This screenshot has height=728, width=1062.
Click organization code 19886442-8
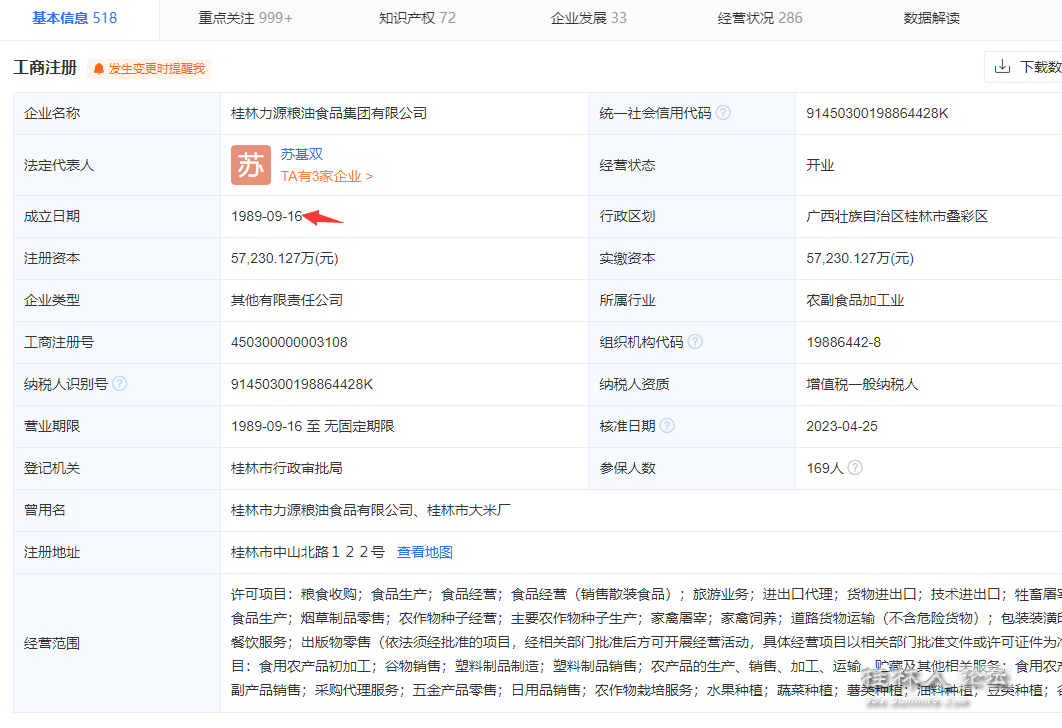[x=843, y=342]
